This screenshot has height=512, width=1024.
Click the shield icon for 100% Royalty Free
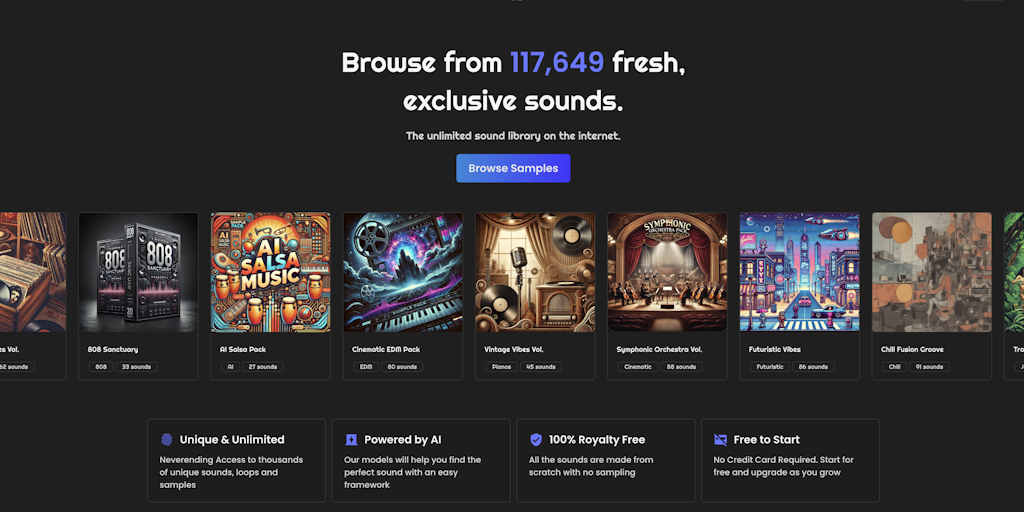pyautogui.click(x=536, y=440)
